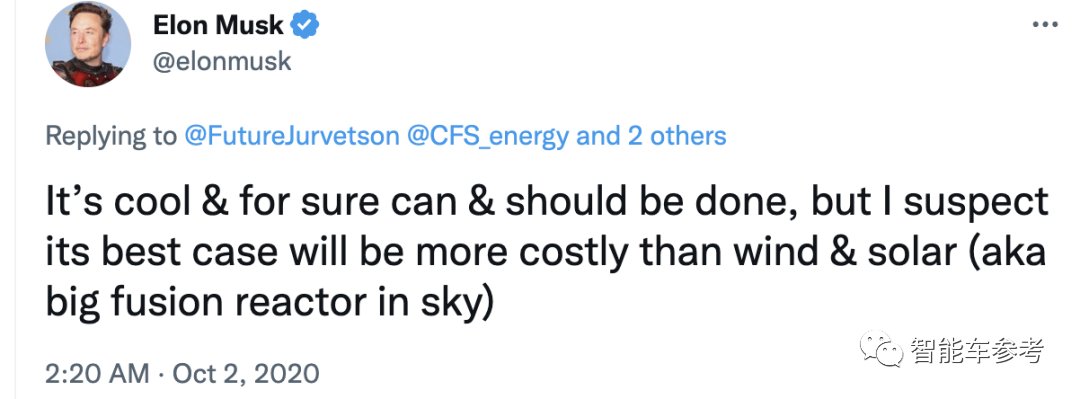Show the "and 2 others" recipients
Screen dimensions: 1080x399
coord(650,136)
